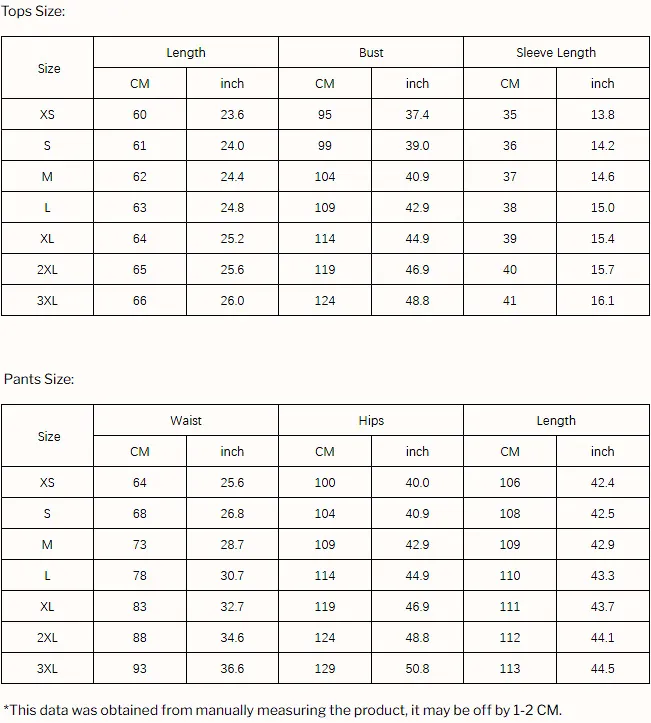The image size is (651, 723).
Task: Click the manual measurement disclaimer note
Action: tap(283, 710)
